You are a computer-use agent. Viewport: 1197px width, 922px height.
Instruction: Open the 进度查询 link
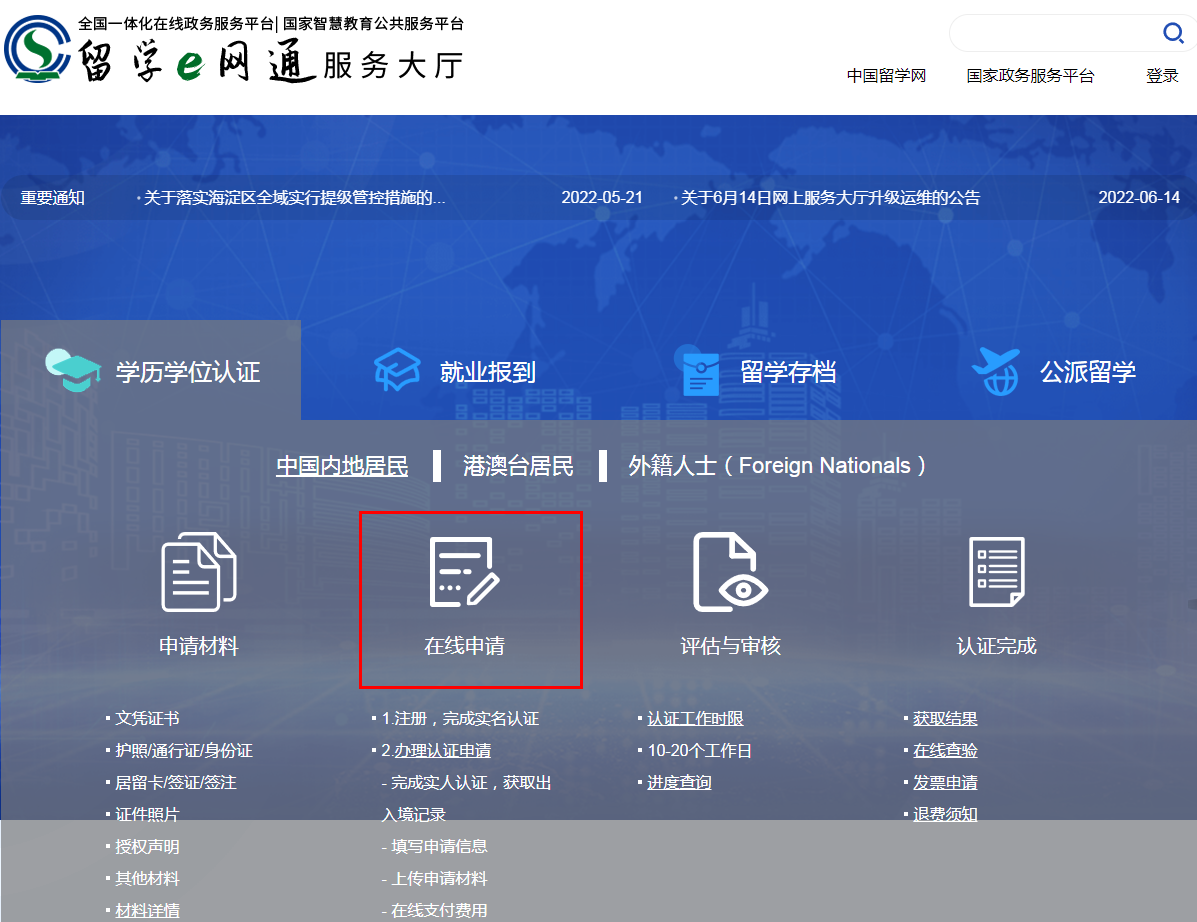pyautogui.click(x=679, y=783)
